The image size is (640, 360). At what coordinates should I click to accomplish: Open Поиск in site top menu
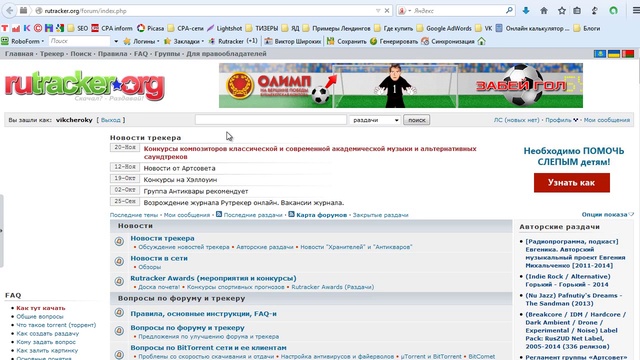click(81, 53)
